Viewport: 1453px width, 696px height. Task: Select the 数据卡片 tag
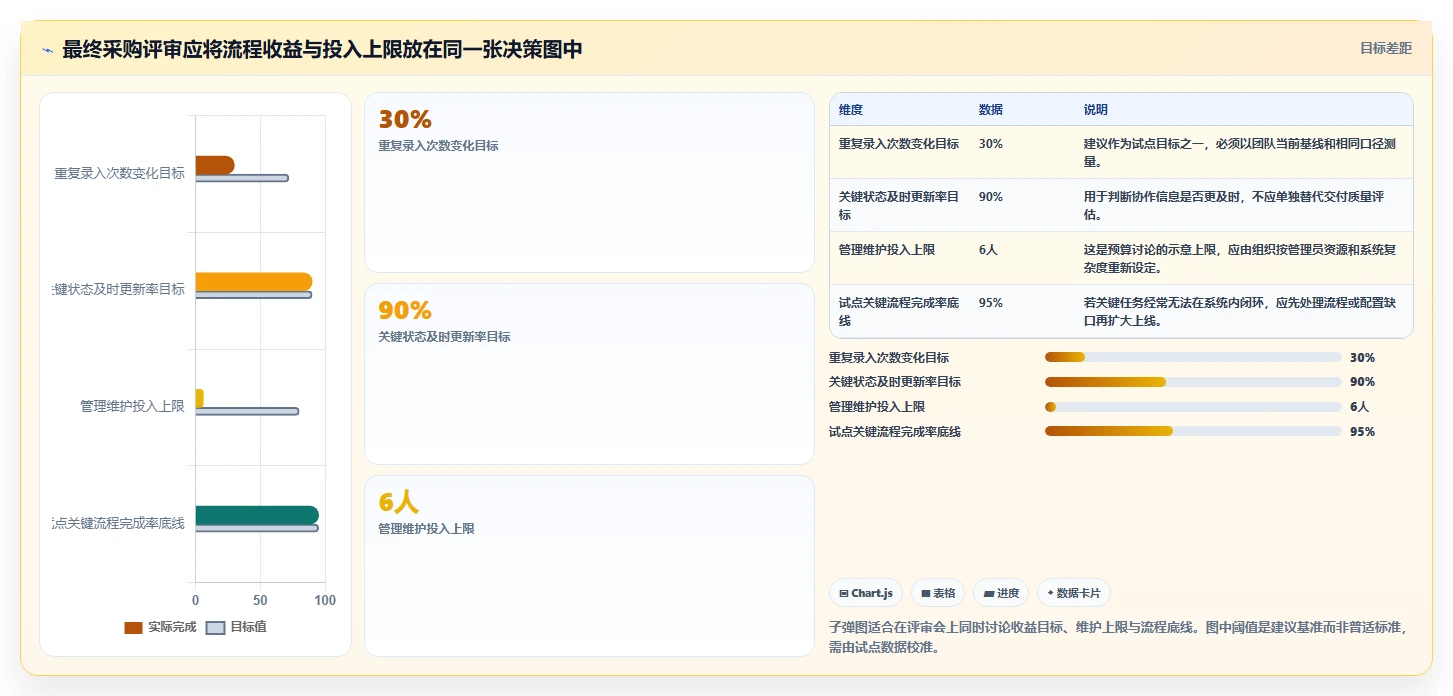point(1074,593)
